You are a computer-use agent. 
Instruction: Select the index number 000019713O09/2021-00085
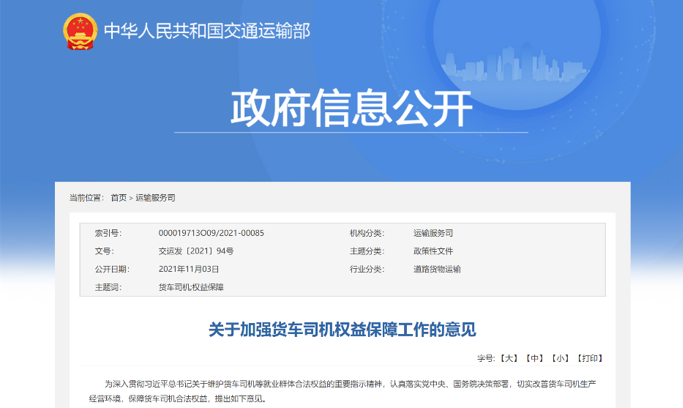click(211, 233)
